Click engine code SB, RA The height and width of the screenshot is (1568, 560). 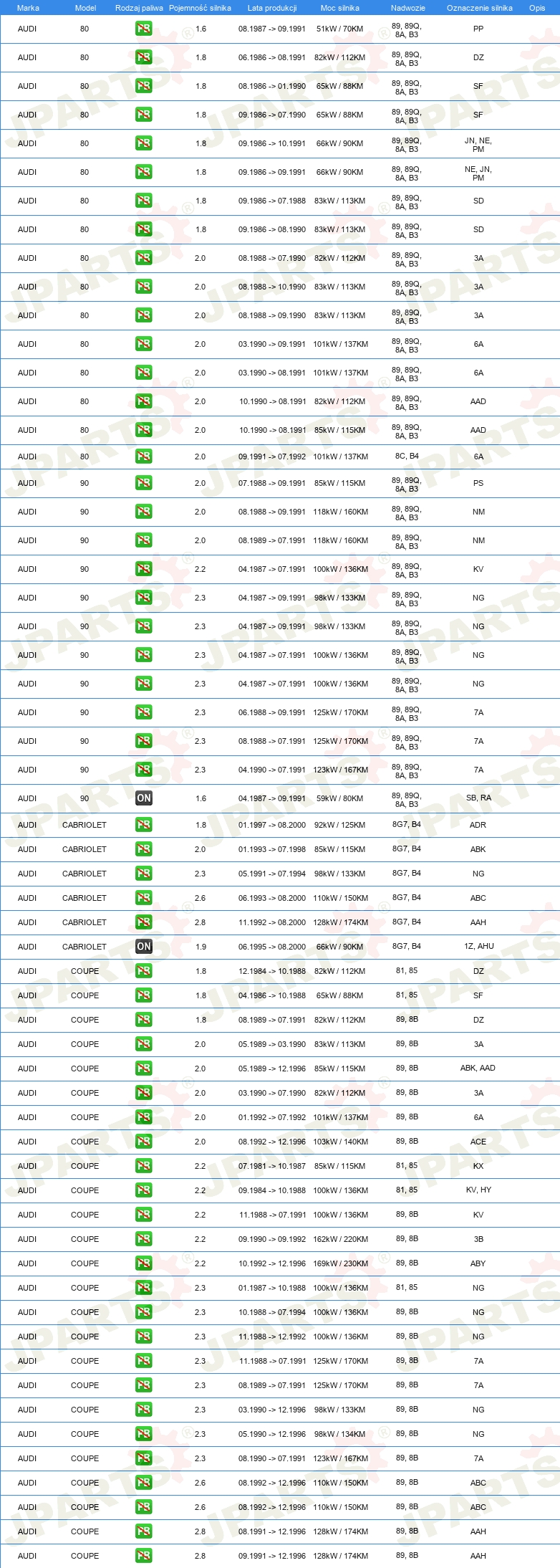(x=478, y=798)
